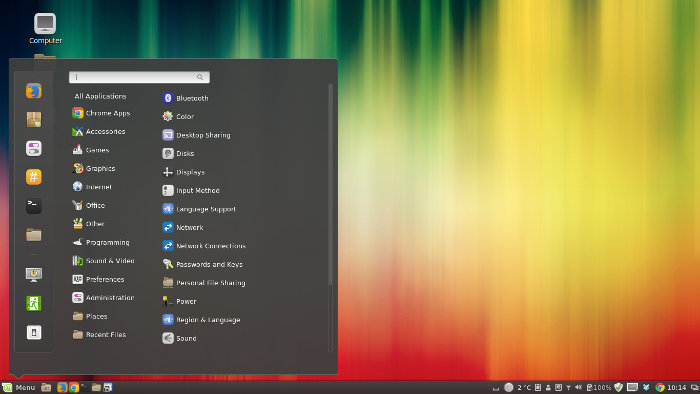Click the Menu button on the panel
Screen dimensions: 700x394
pos(19,387)
